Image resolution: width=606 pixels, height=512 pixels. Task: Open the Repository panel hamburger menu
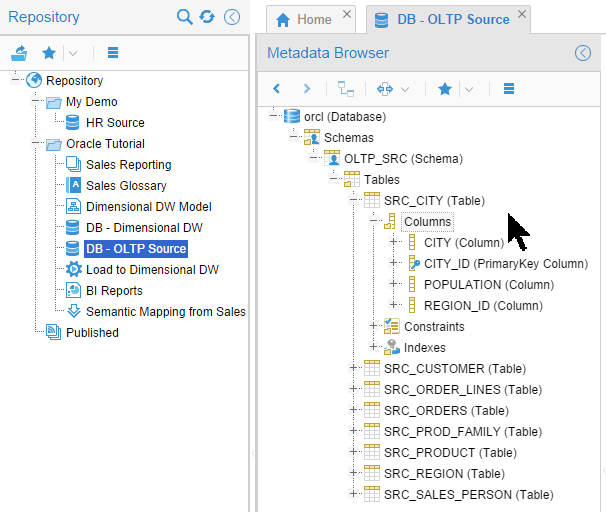pyautogui.click(x=113, y=52)
